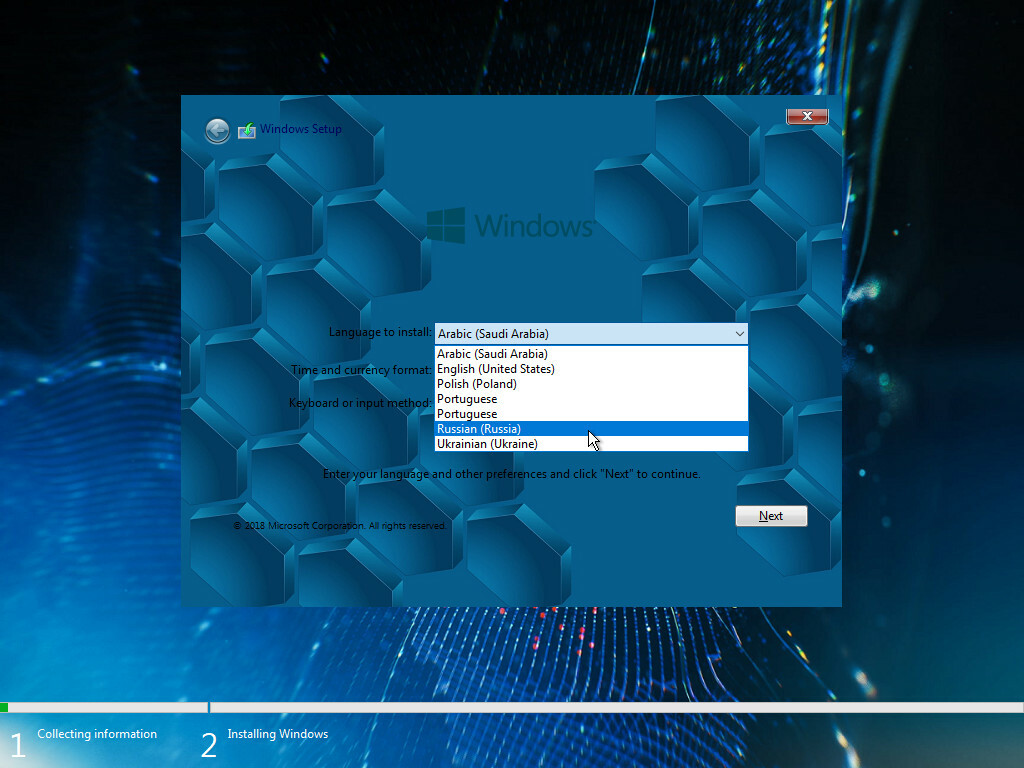
Task: Click the Collecting information step label
Action: [x=97, y=734]
